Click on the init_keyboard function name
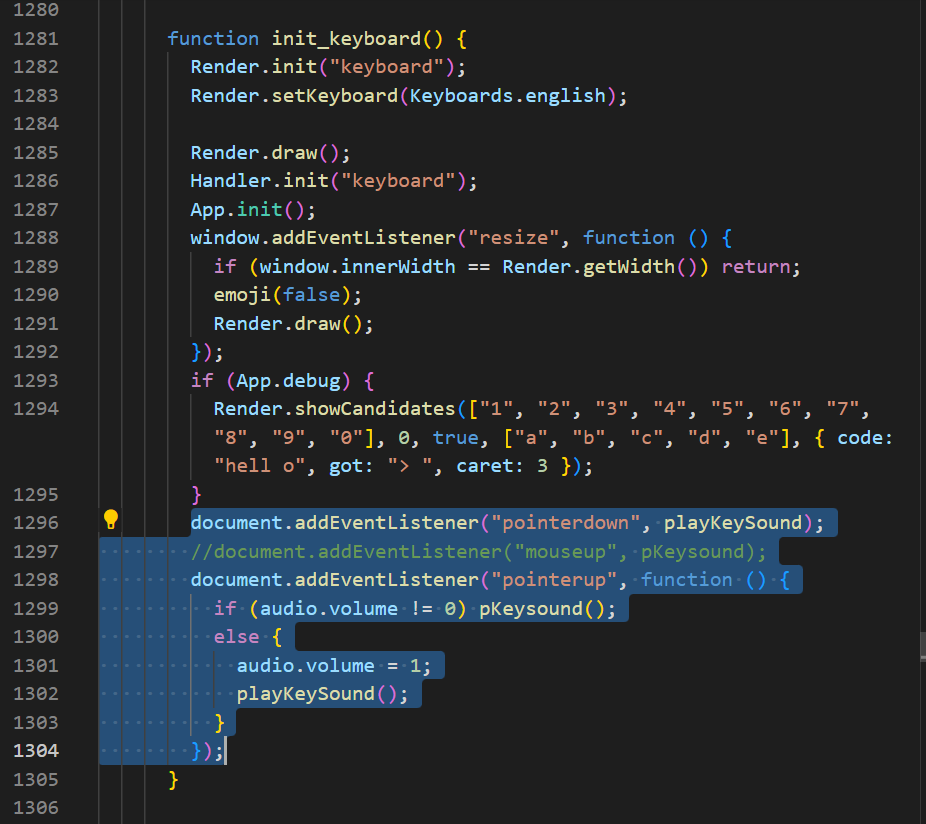926x824 pixels. tap(346, 40)
